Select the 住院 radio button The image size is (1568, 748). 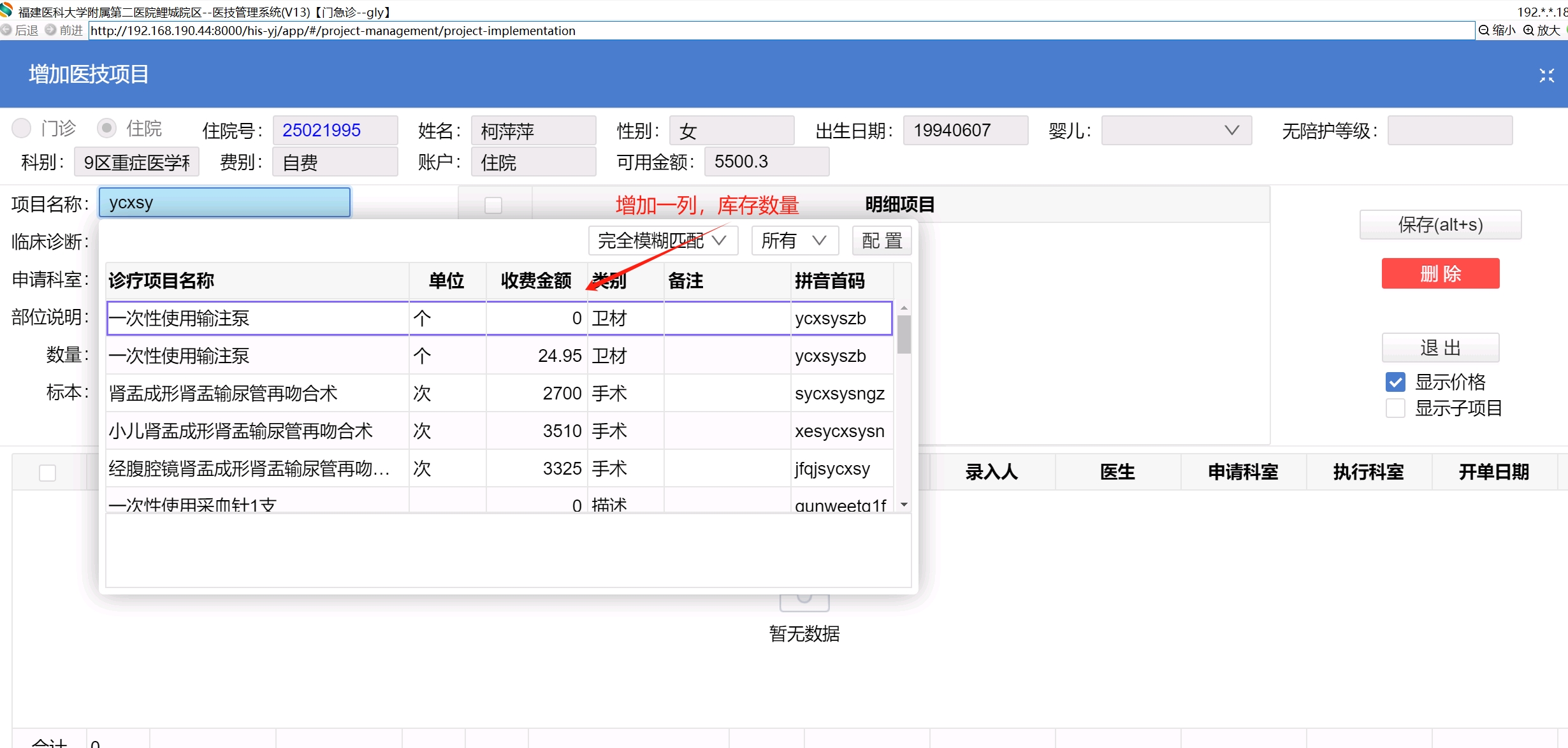tap(106, 128)
